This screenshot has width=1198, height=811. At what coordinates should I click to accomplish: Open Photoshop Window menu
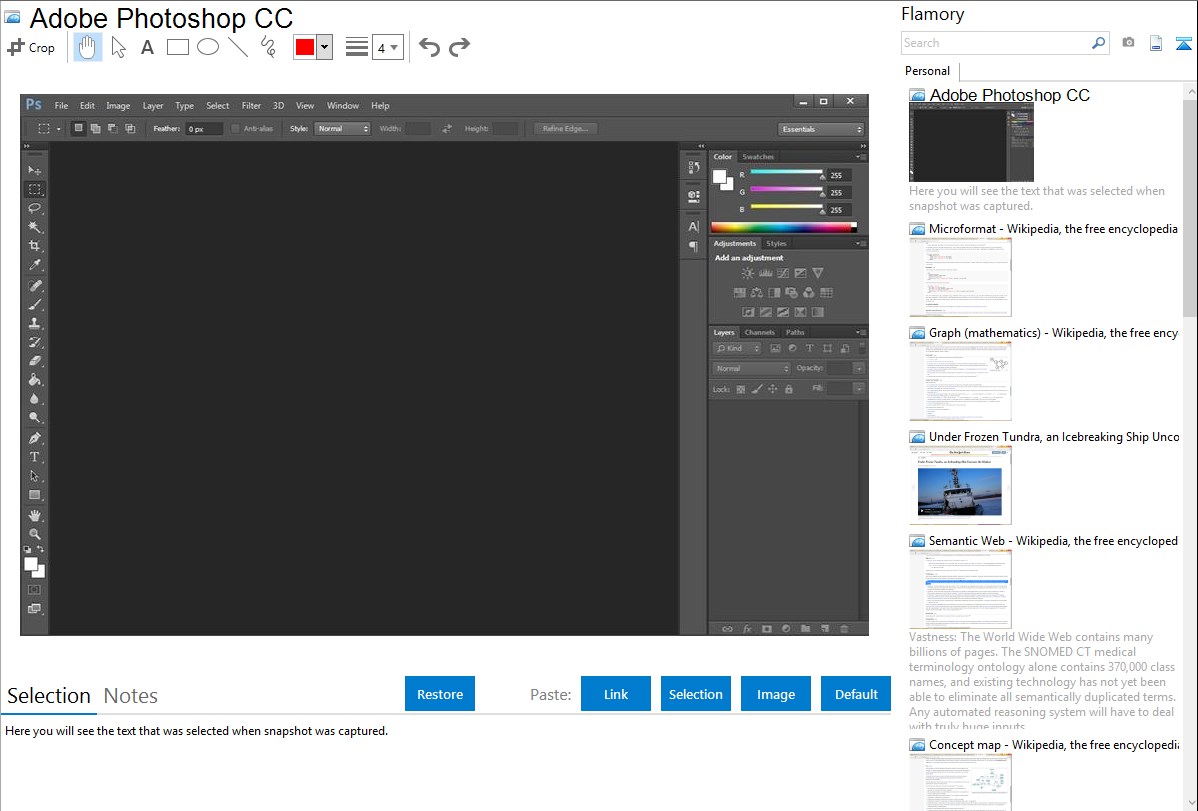point(343,105)
